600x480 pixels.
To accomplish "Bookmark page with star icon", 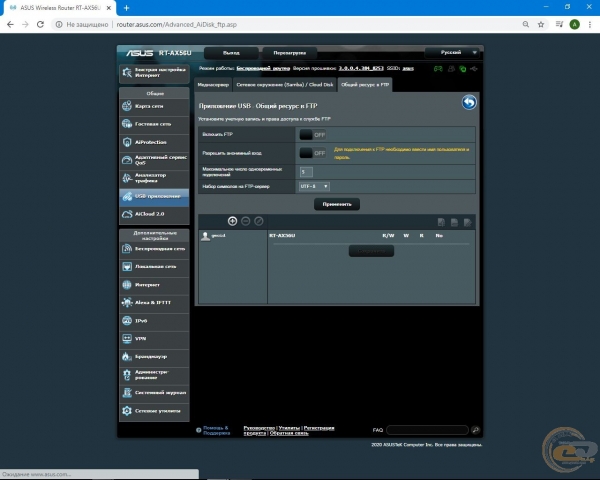I will [x=541, y=24].
